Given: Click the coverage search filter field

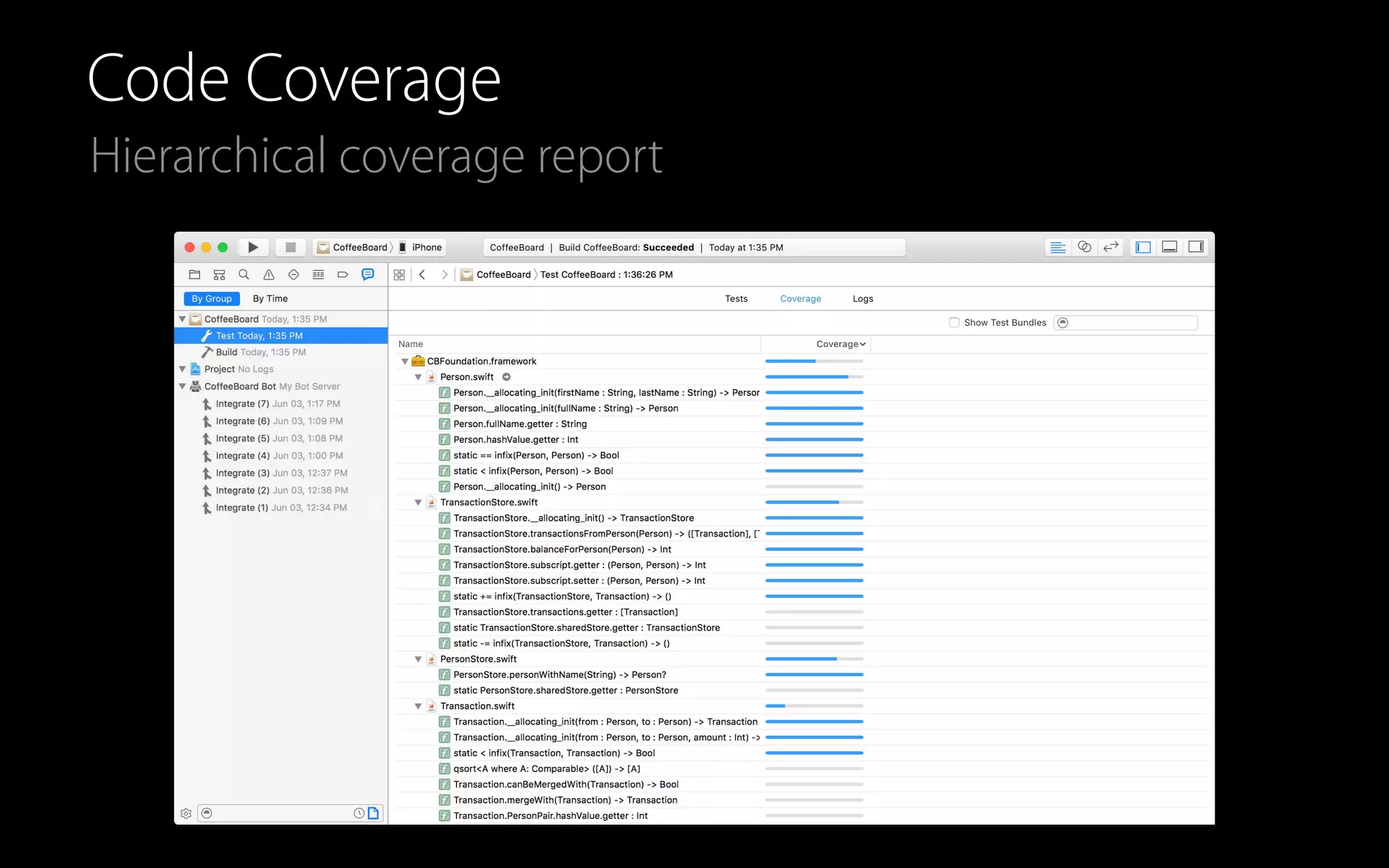Looking at the screenshot, I should click(1126, 323).
